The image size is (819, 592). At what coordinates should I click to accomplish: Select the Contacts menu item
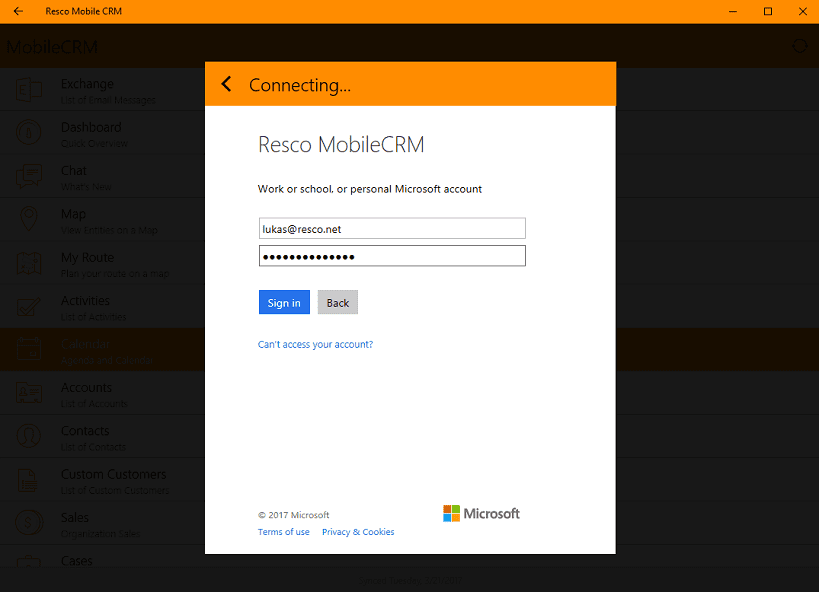102,436
